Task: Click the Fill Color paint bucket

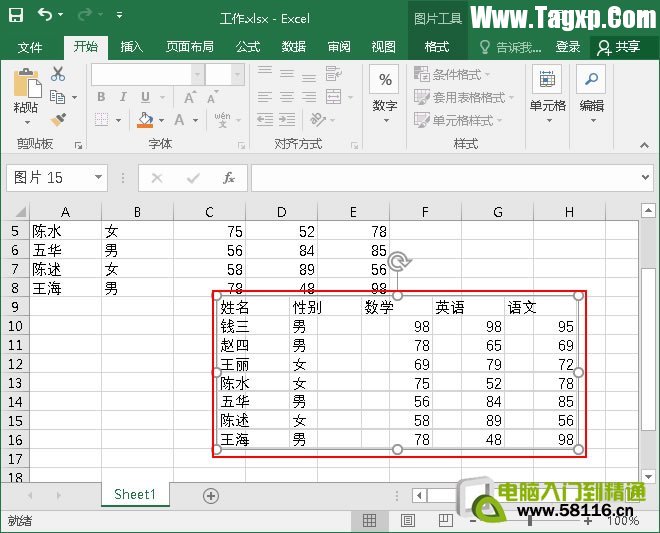Action: pos(146,120)
